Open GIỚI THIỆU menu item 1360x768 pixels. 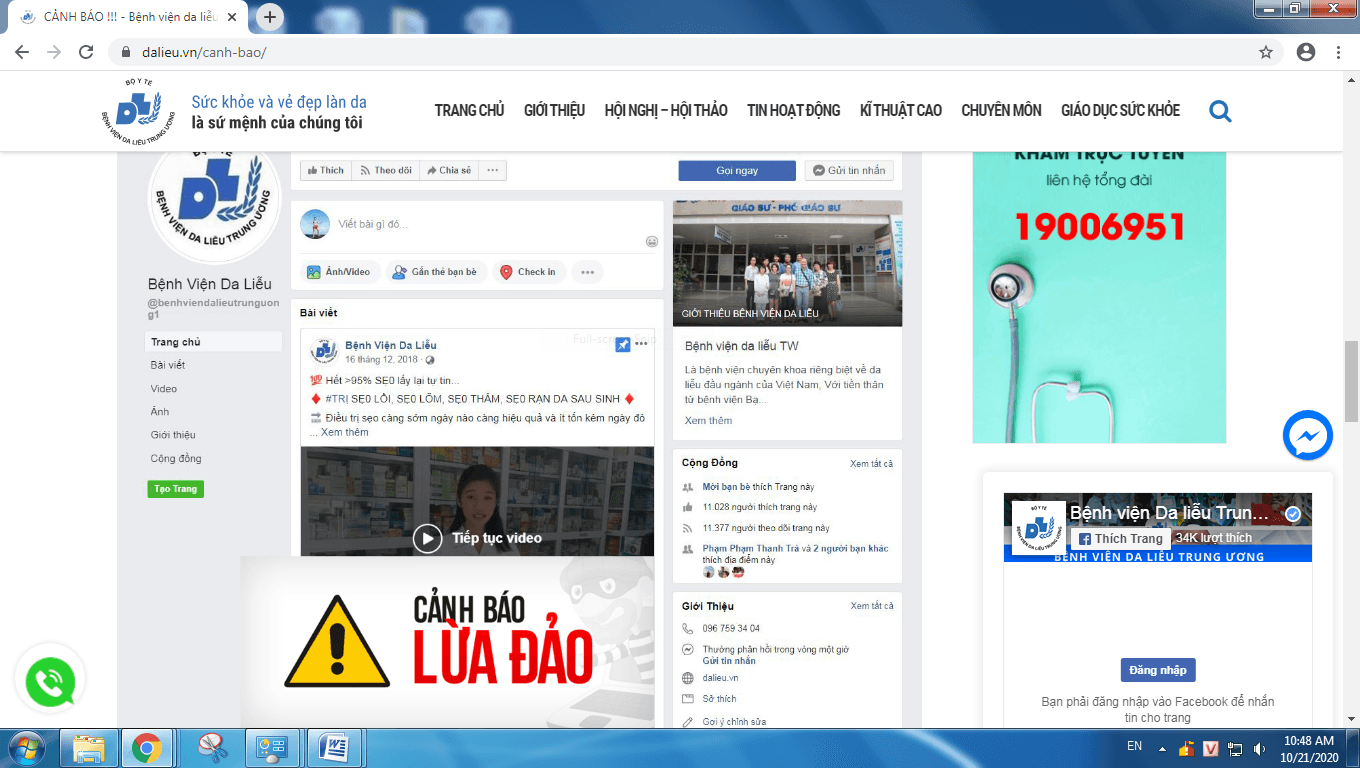[554, 111]
